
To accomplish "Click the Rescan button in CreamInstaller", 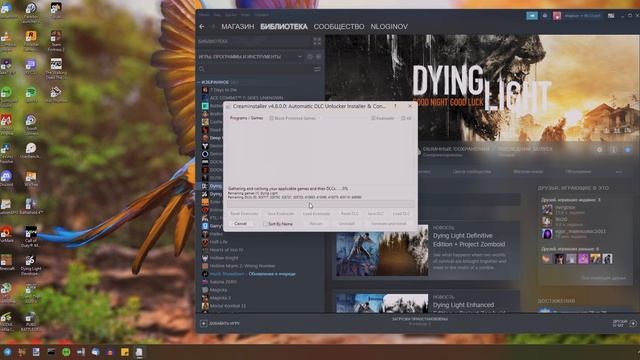I will pos(316,224).
